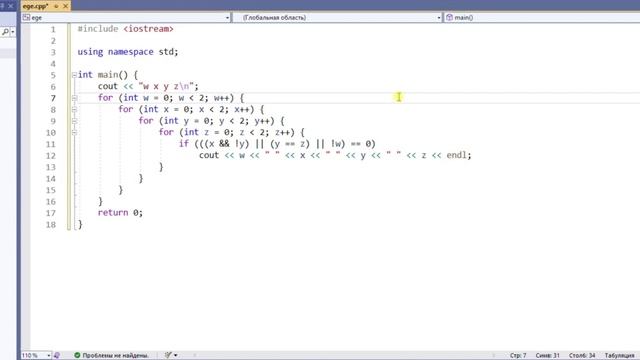Click 'endl;' at end of line 12
640x360 pixels.
[459, 155]
